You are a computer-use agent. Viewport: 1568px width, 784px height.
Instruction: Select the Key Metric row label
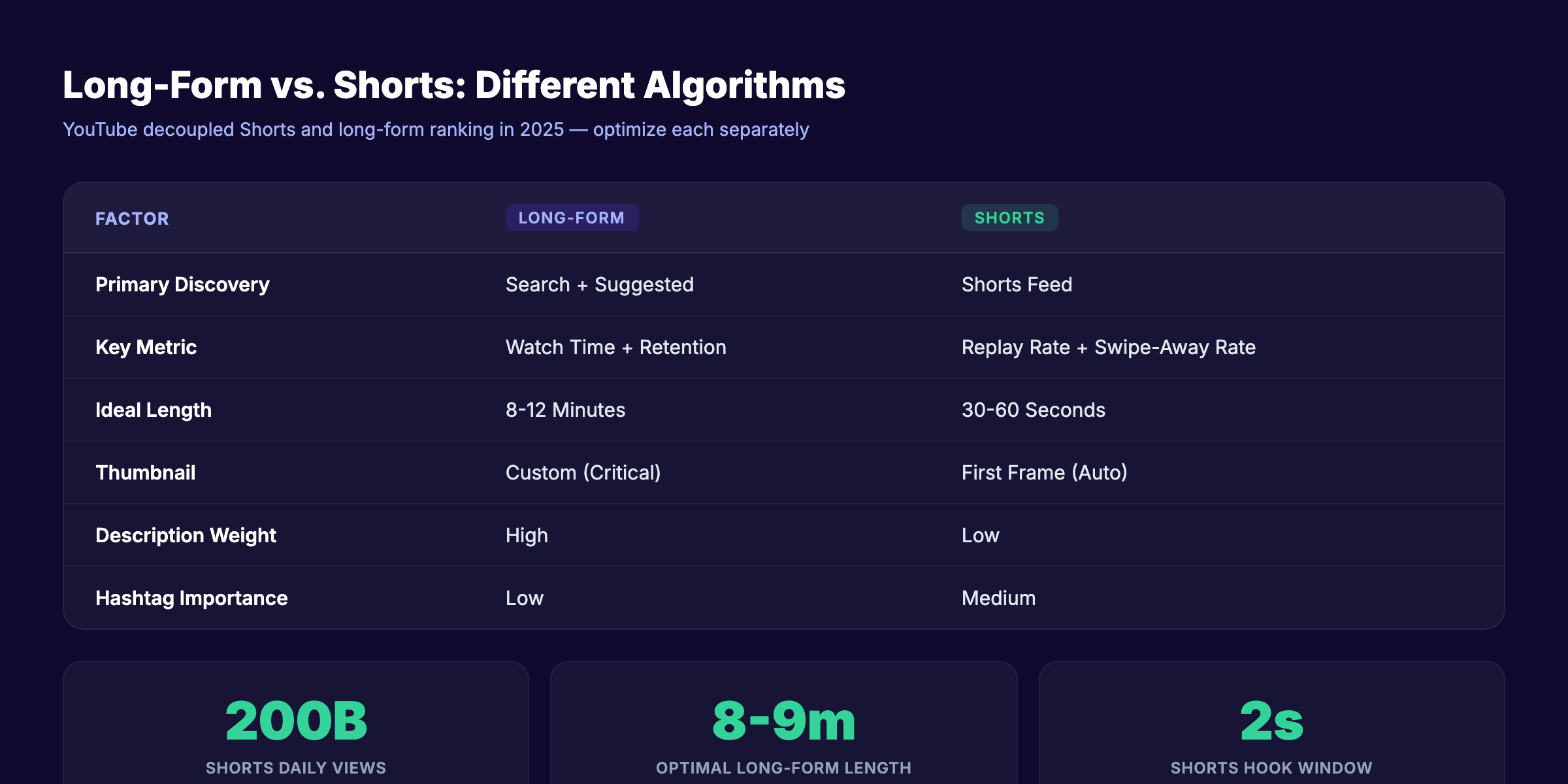click(145, 347)
